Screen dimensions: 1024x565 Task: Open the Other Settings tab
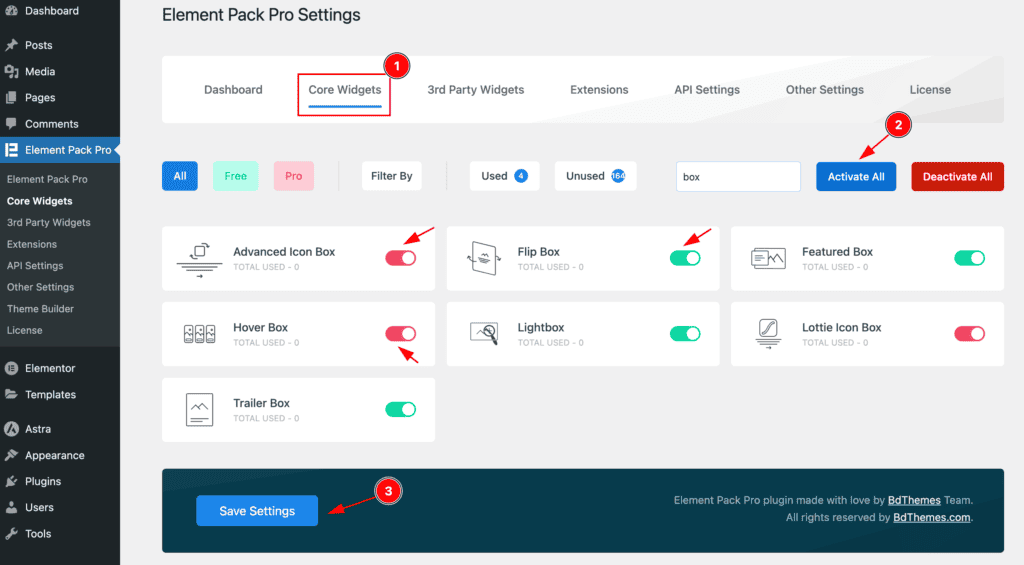[x=824, y=89]
